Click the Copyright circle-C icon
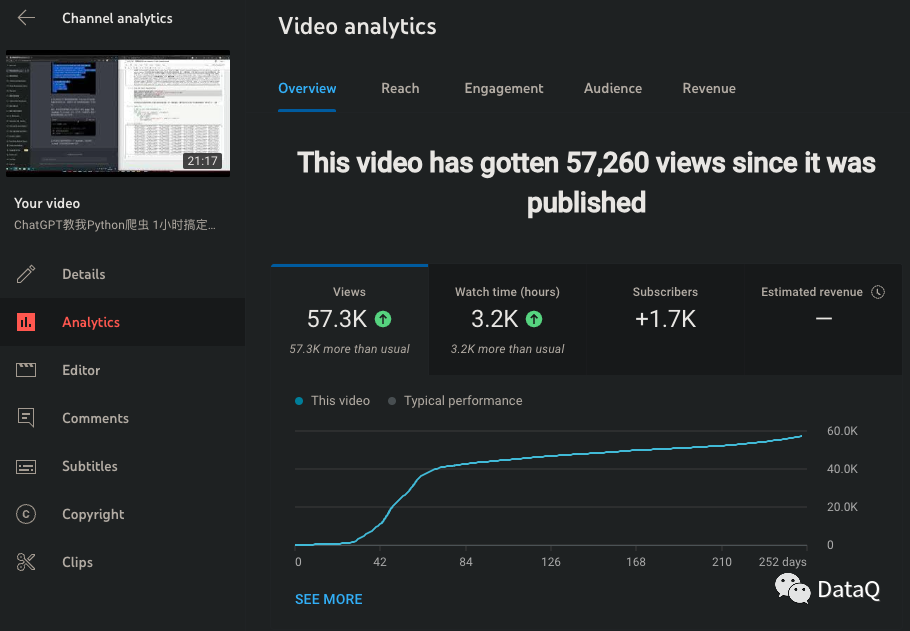The height and width of the screenshot is (631, 910). [x=26, y=514]
